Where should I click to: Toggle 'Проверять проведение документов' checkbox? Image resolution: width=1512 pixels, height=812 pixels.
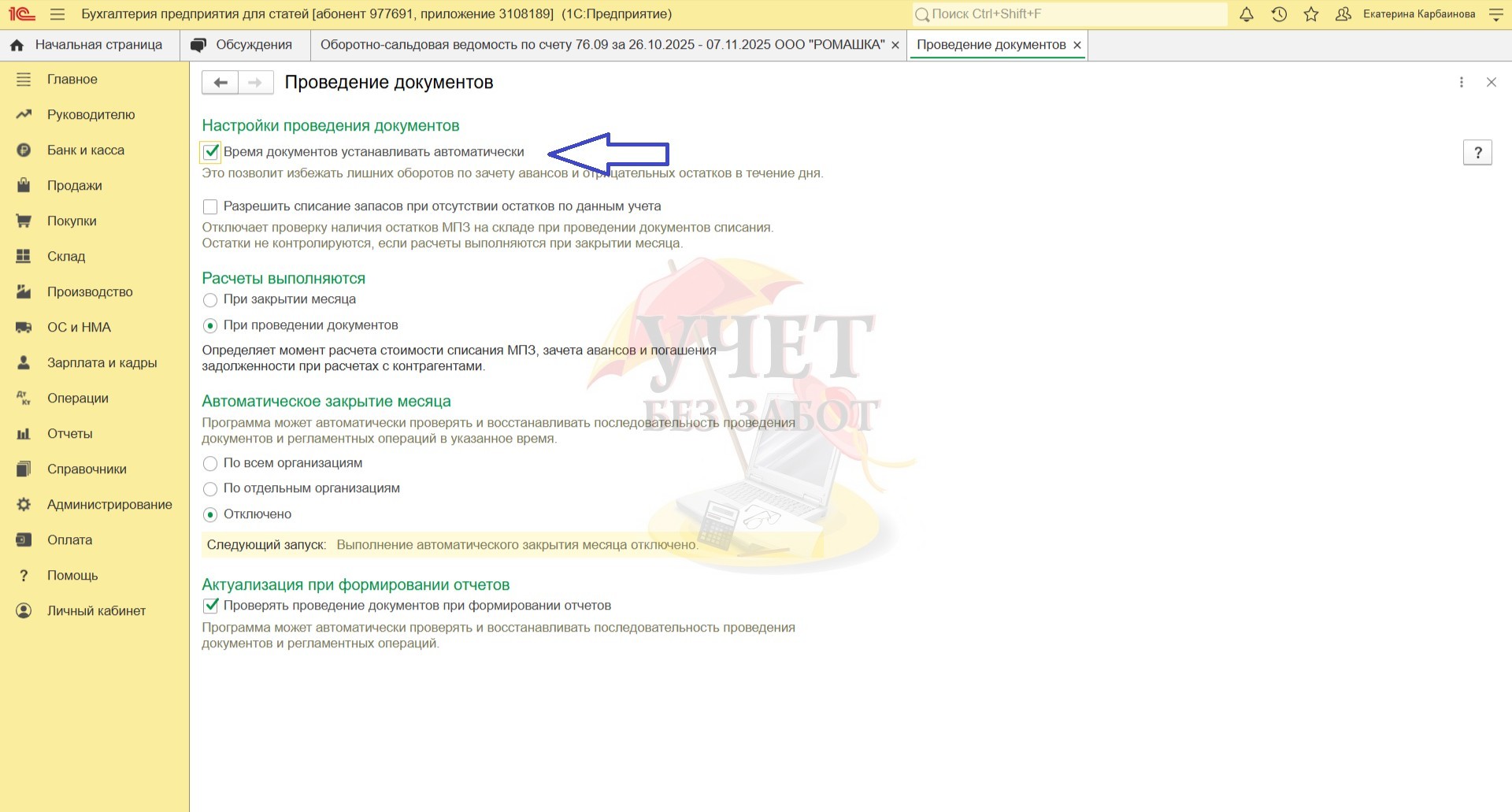point(210,606)
